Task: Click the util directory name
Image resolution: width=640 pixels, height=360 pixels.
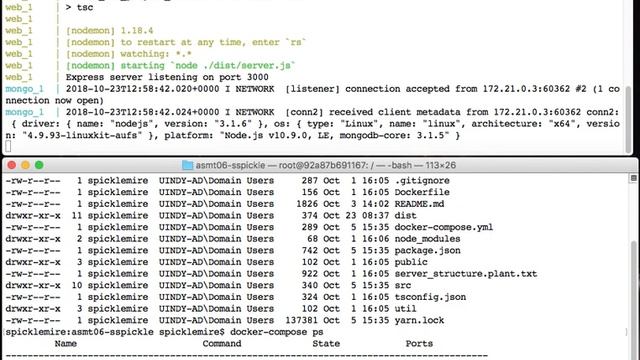Action: [405, 308]
